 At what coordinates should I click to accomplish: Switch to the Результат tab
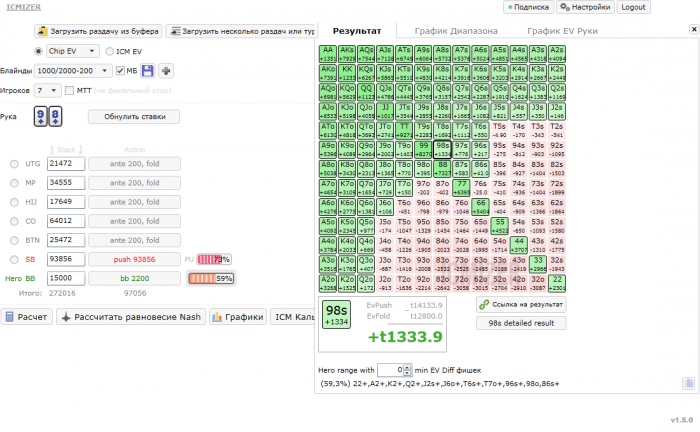(x=357, y=31)
